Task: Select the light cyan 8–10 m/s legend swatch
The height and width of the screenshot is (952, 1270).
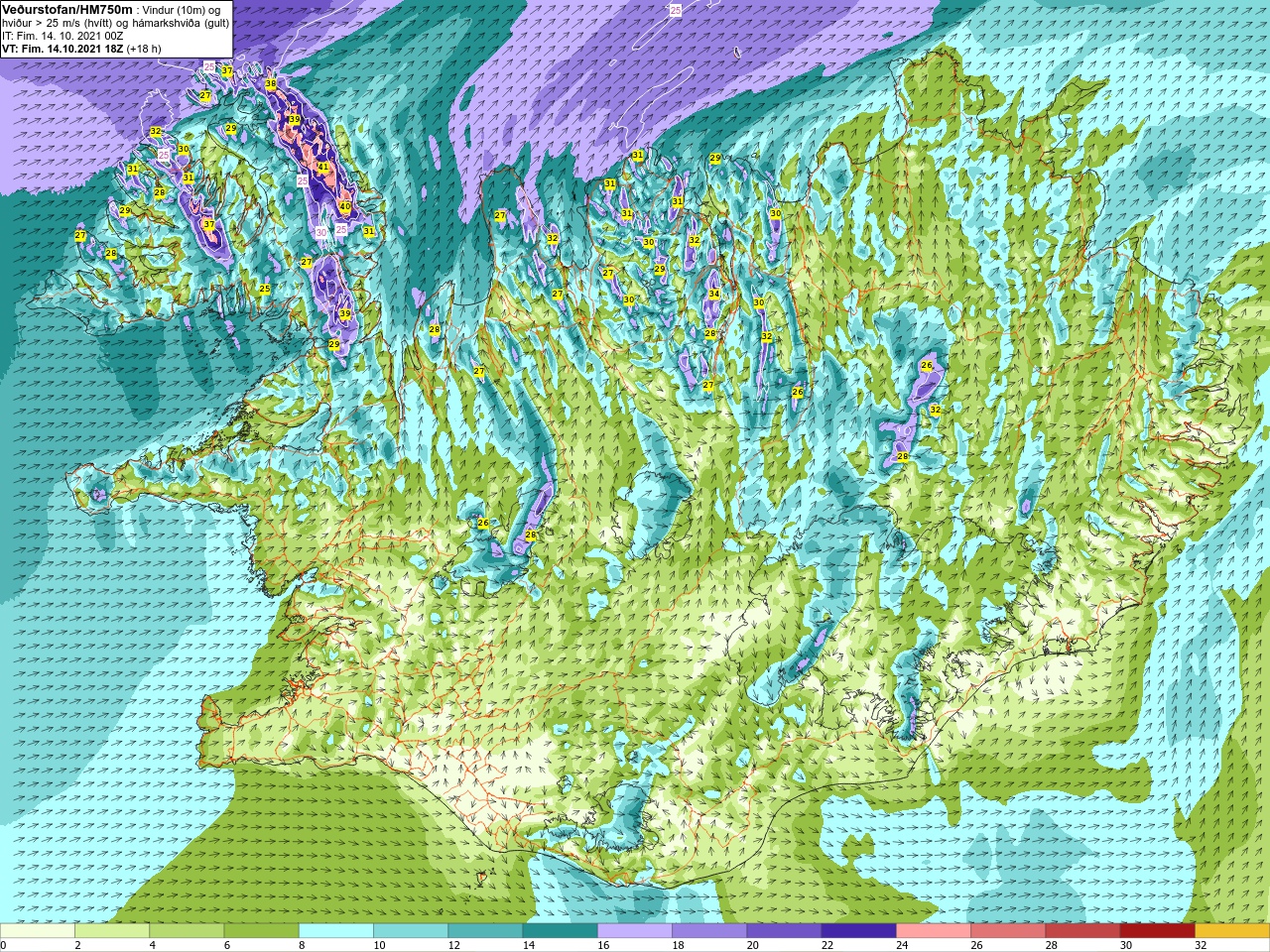Action: pyautogui.click(x=336, y=931)
